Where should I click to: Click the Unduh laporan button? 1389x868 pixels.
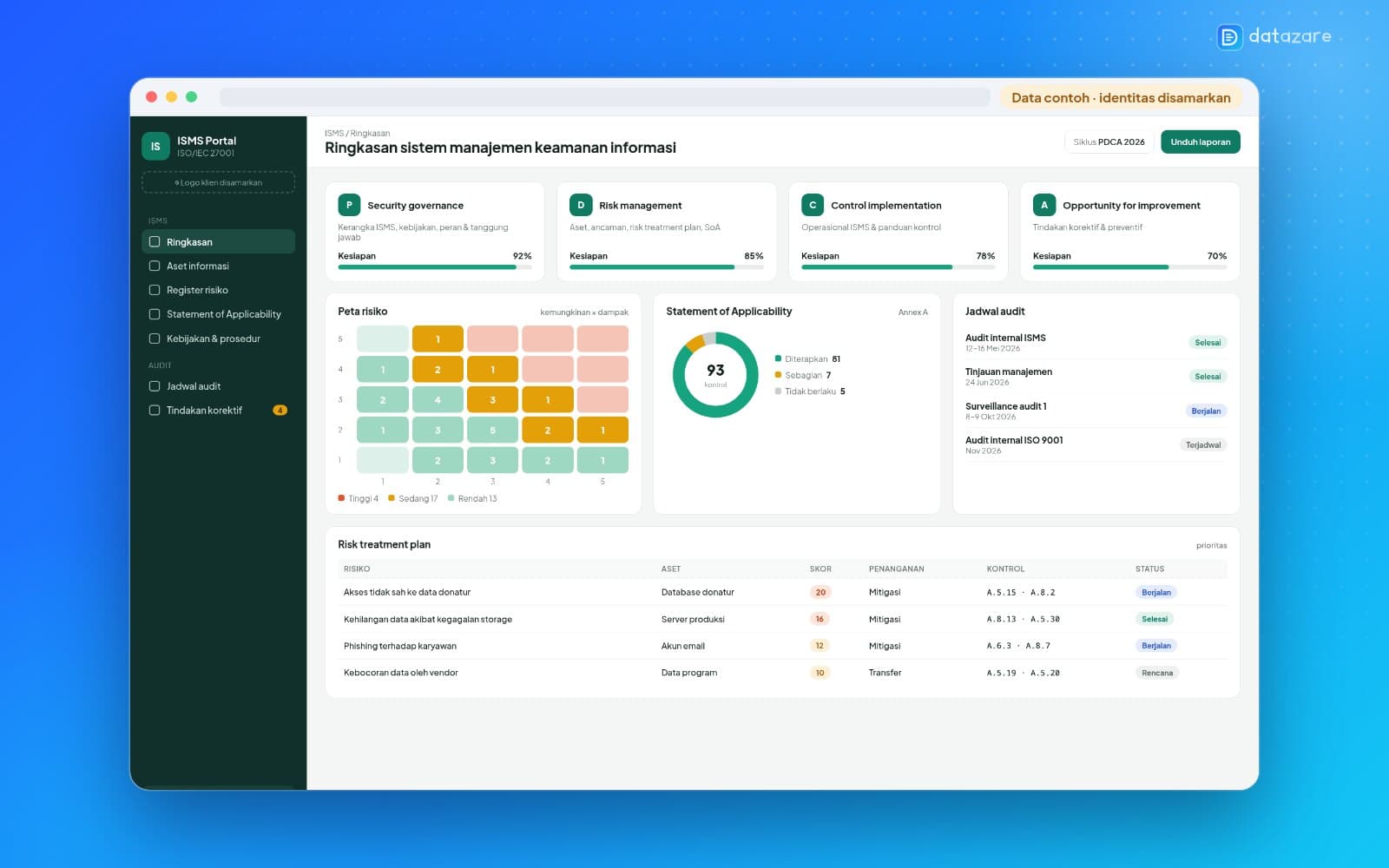coord(1201,141)
